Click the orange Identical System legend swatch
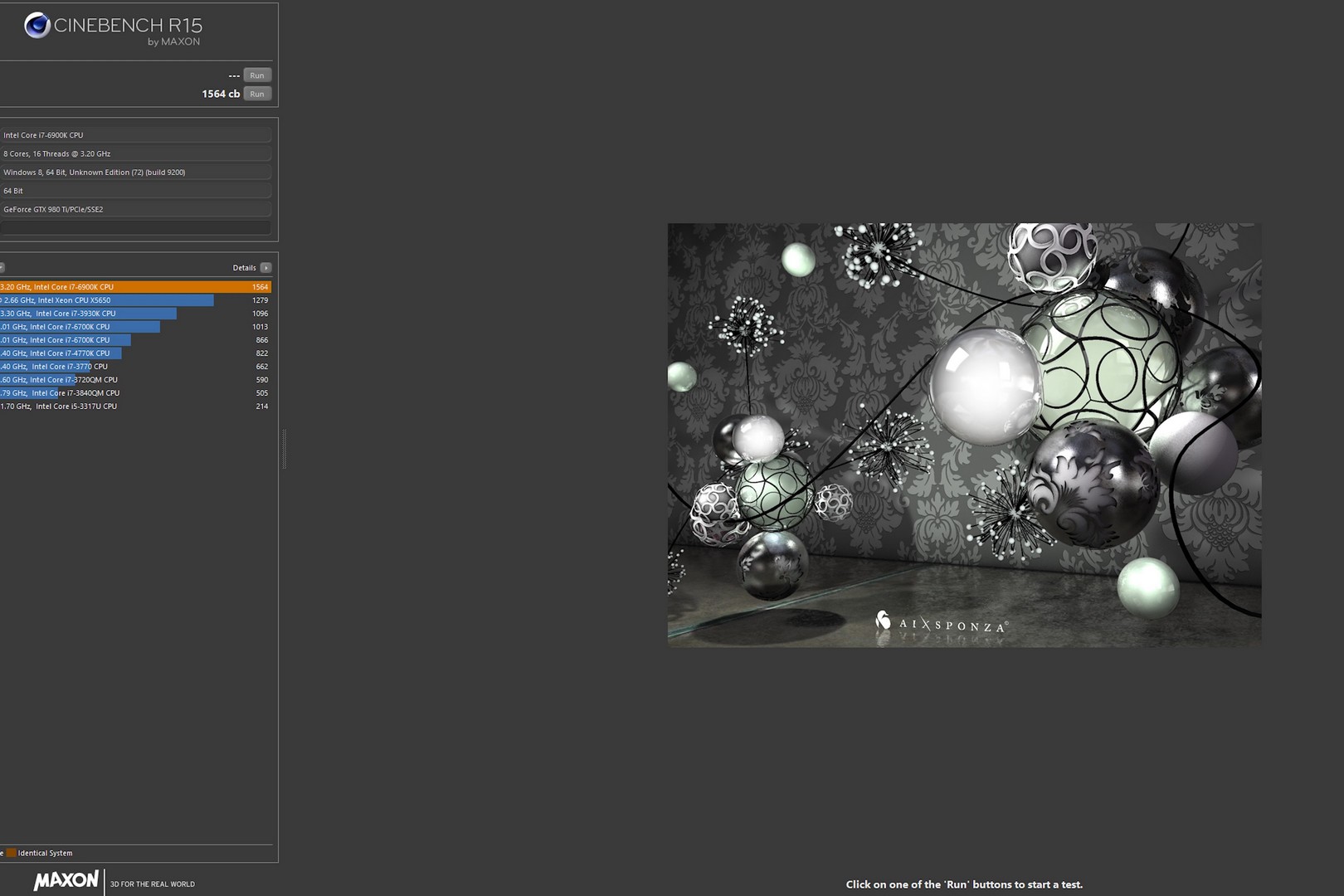 (12, 853)
